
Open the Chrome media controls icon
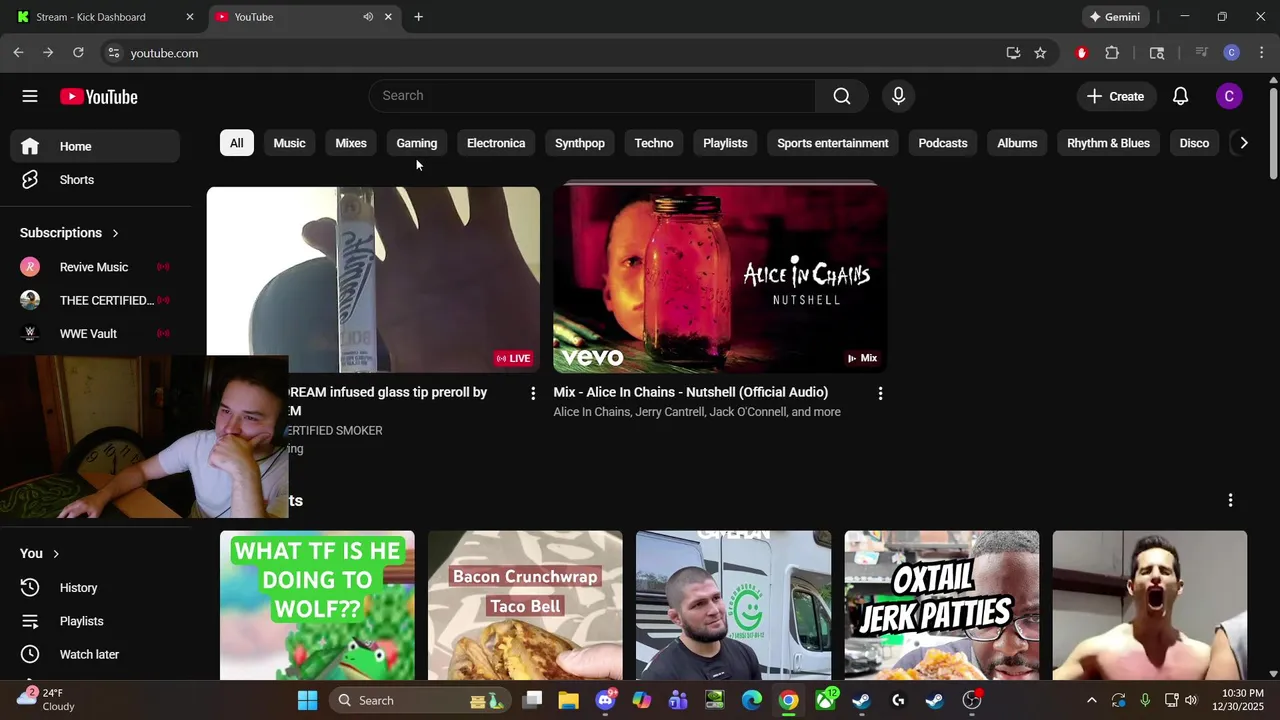point(1202,53)
